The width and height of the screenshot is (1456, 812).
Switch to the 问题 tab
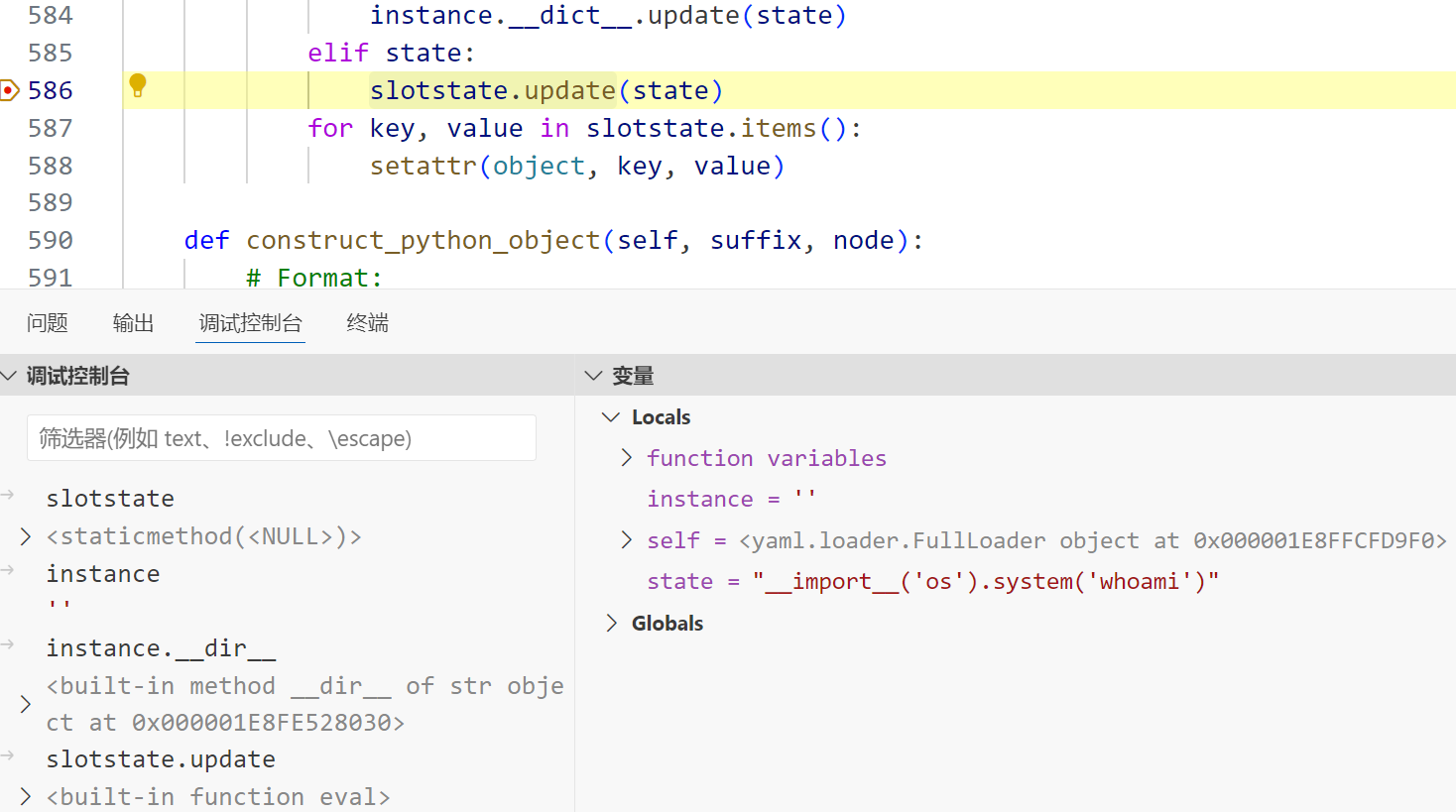click(47, 323)
